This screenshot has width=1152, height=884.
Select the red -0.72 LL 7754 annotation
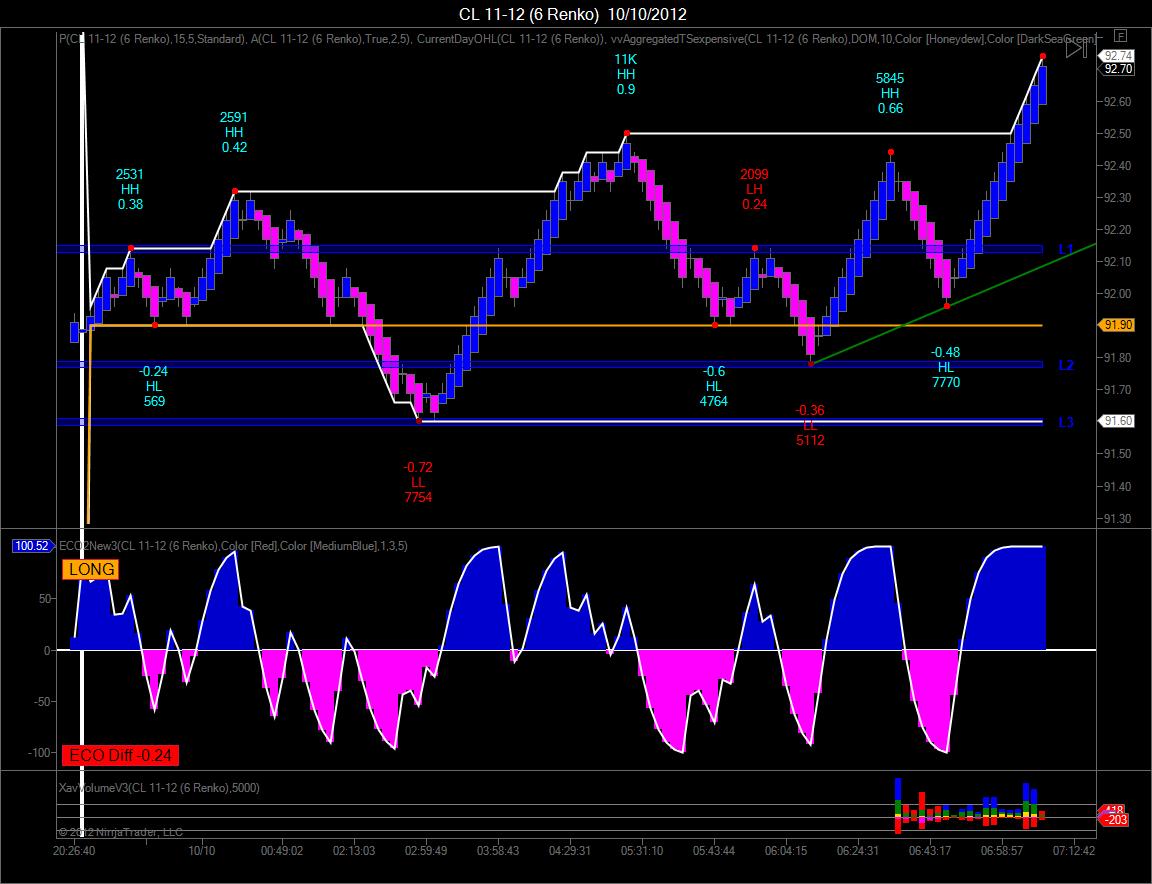(x=418, y=482)
